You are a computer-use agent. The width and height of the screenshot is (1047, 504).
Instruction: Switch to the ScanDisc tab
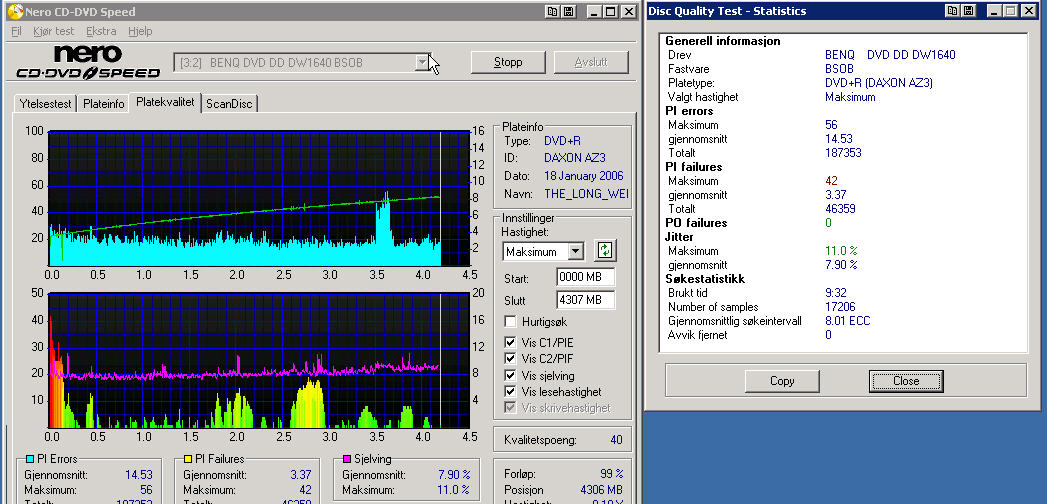point(229,104)
